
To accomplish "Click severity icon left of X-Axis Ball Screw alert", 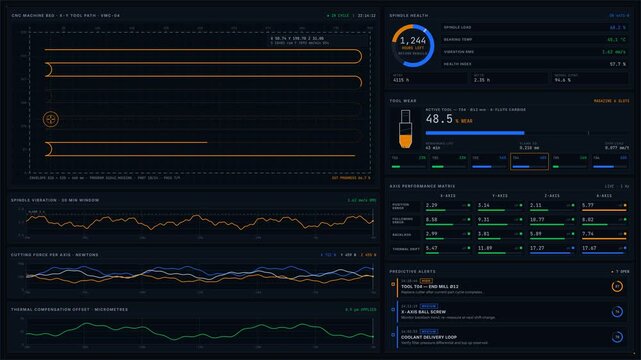I will [x=393, y=309].
